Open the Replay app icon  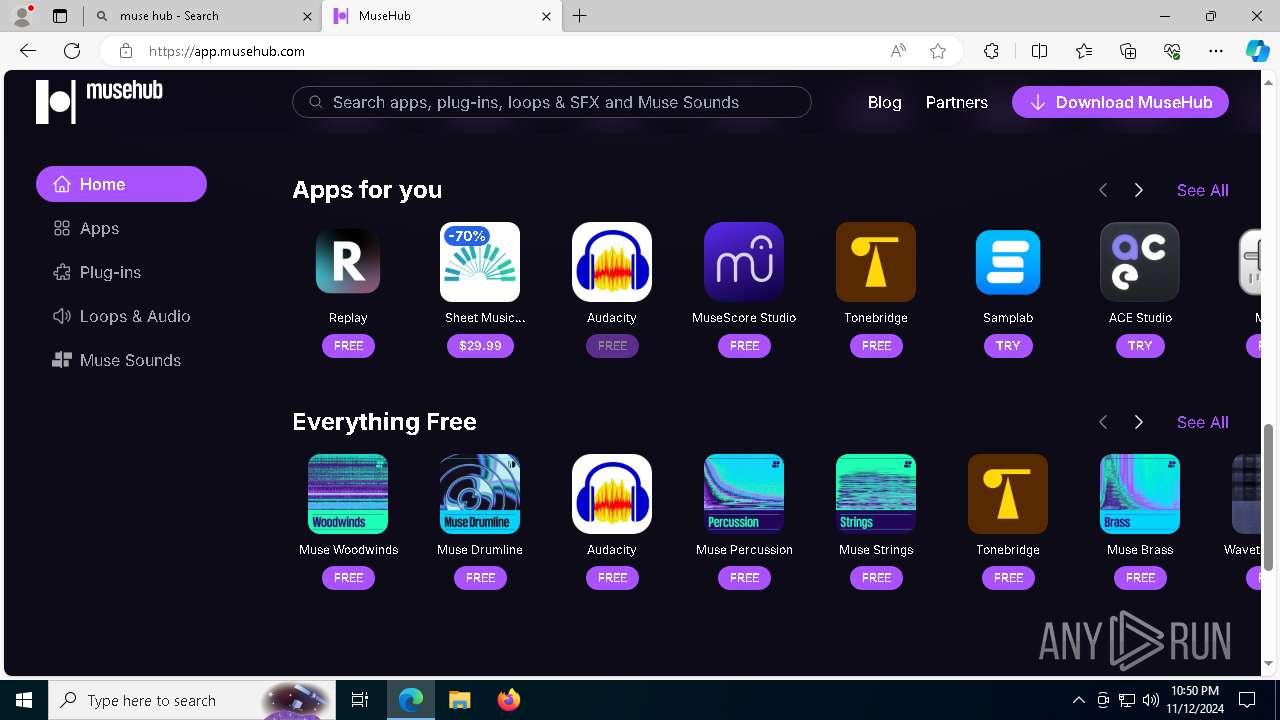tap(348, 262)
